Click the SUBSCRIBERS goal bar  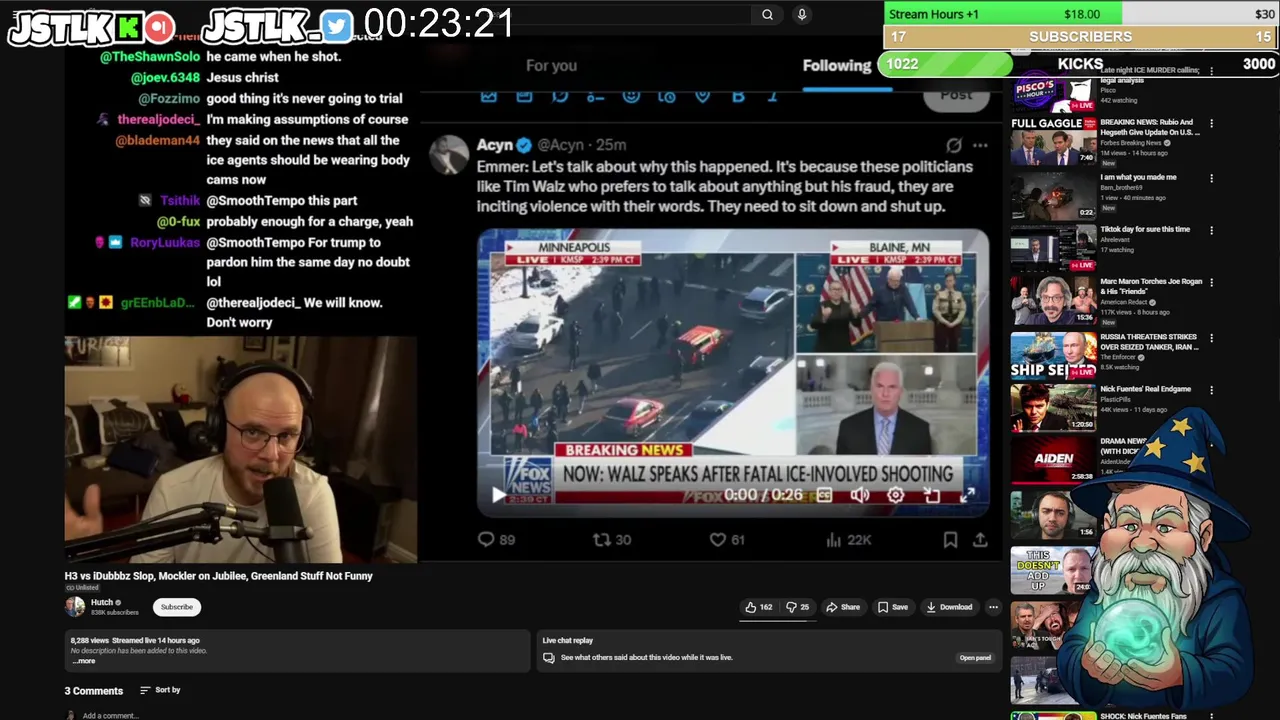(x=1080, y=36)
